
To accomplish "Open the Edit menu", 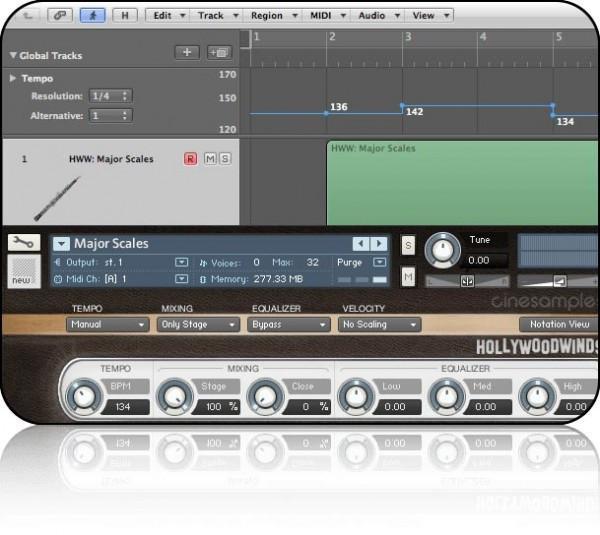I will [168, 15].
